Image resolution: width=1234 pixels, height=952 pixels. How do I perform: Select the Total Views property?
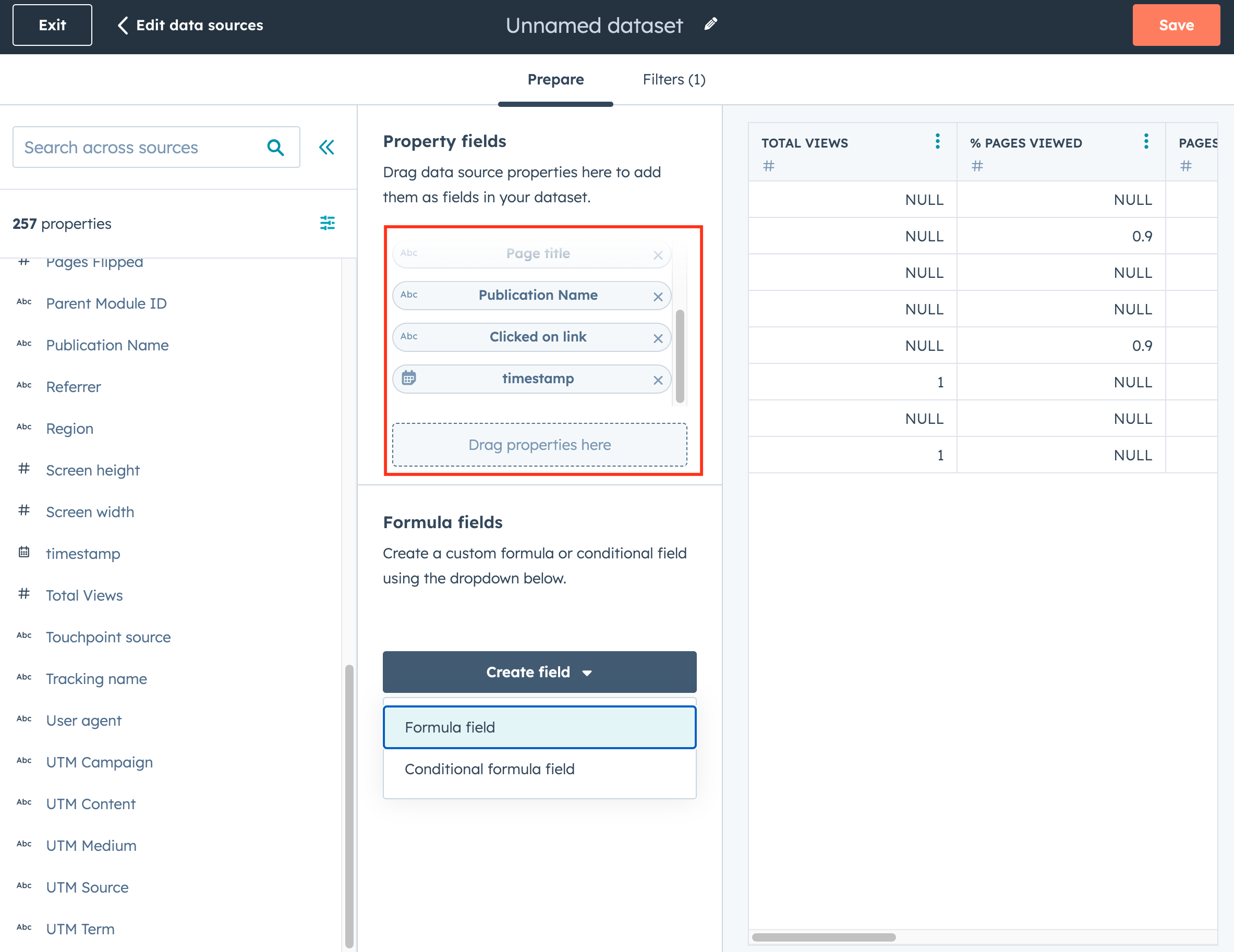click(84, 595)
